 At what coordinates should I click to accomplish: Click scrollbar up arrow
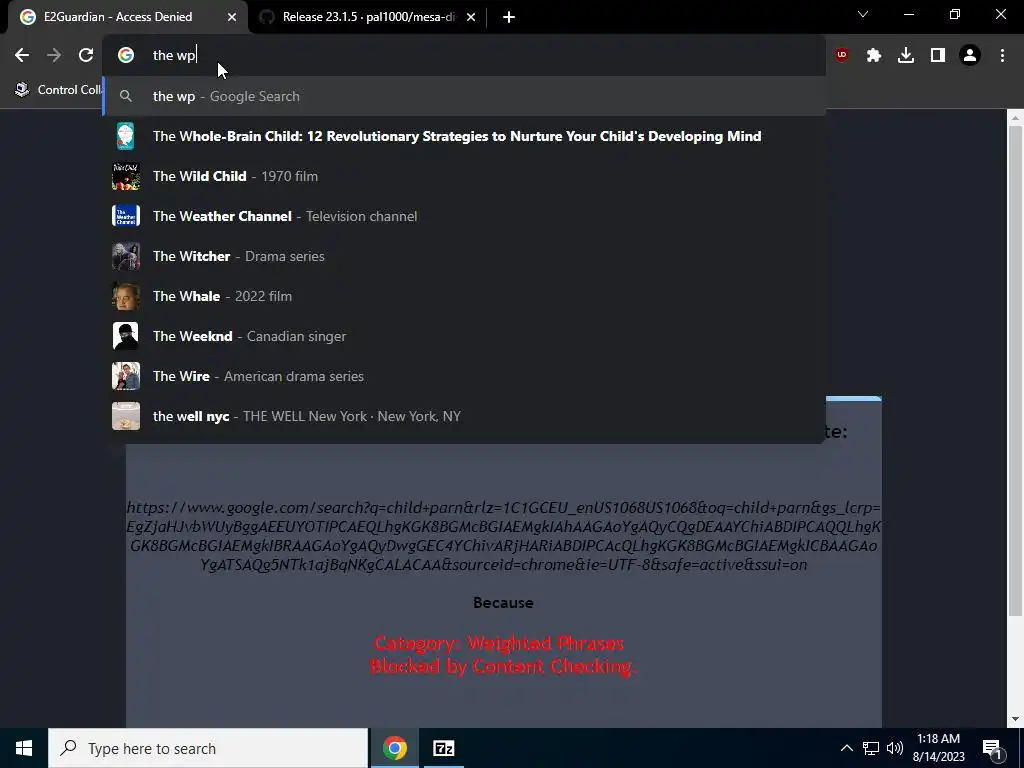coord(1015,118)
